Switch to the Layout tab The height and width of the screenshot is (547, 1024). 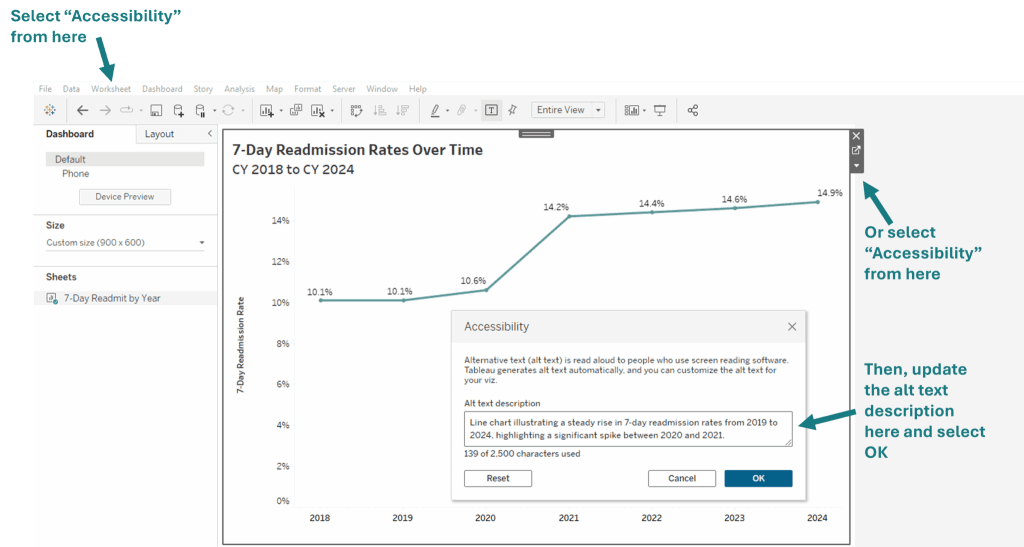(x=159, y=134)
